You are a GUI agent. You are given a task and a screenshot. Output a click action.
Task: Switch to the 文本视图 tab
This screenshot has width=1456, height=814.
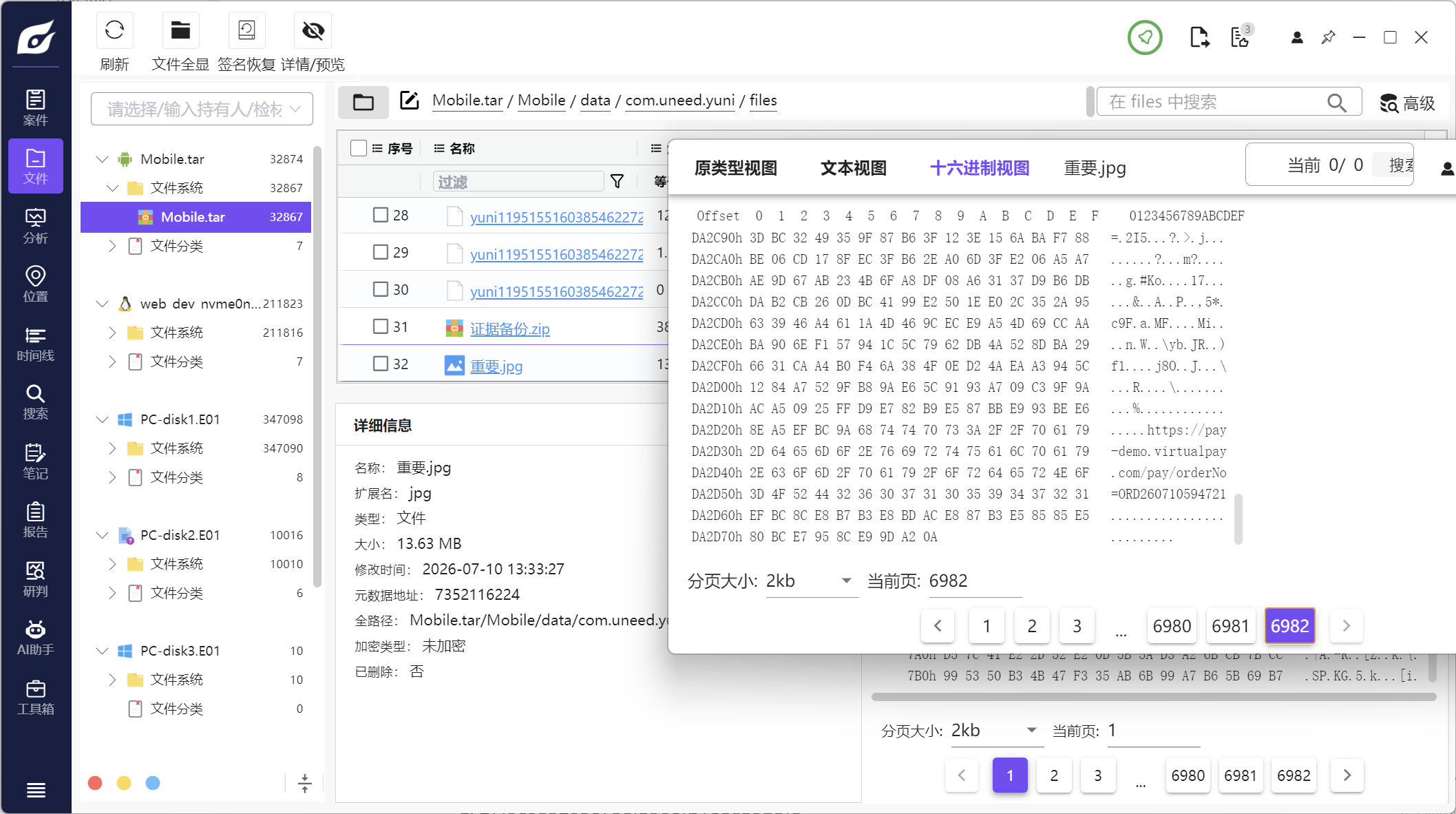tap(853, 168)
